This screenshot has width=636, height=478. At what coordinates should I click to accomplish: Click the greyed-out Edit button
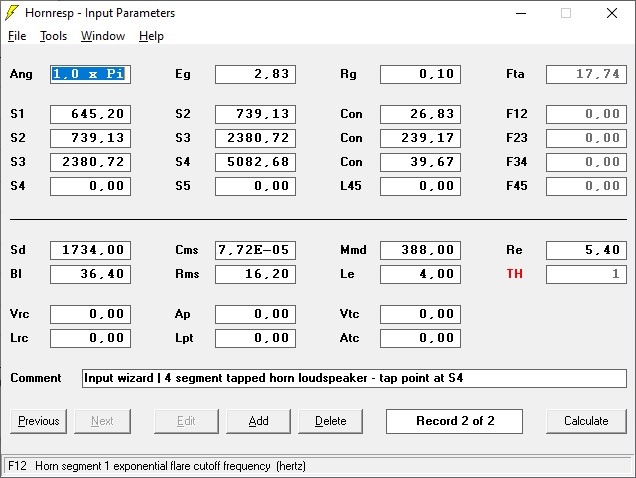186,421
